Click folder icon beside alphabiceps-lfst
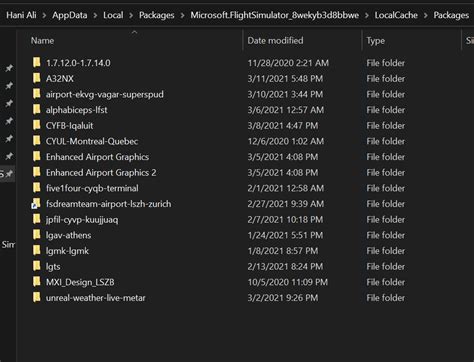This screenshot has height=362, width=474. coord(37,109)
